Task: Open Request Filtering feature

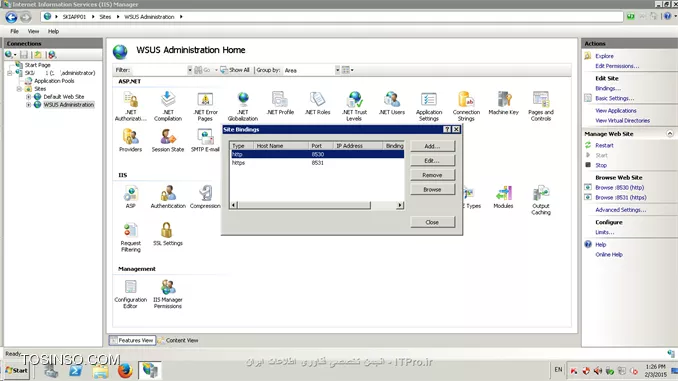Action: [131, 237]
